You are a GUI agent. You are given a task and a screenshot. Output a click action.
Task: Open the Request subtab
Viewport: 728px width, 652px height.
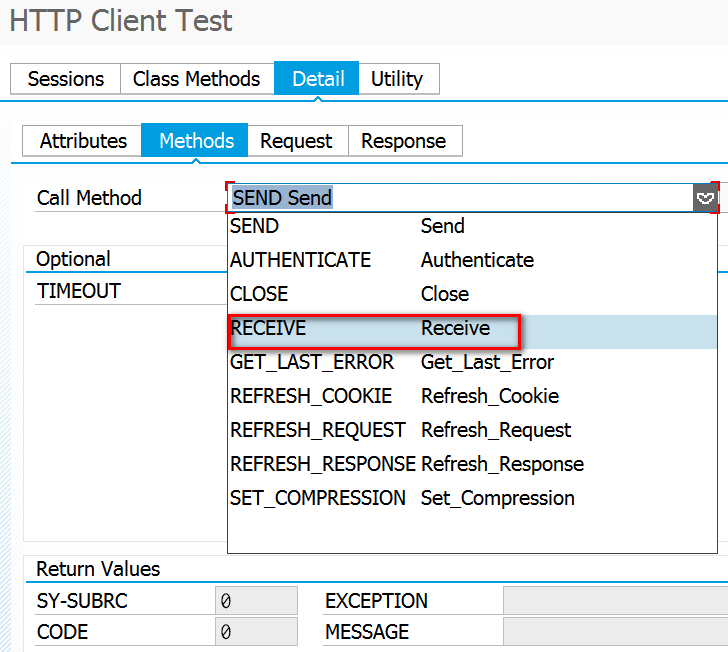click(x=296, y=141)
